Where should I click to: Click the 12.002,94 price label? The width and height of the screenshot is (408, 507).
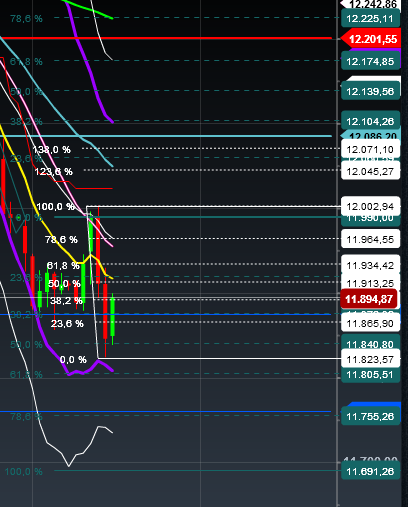(x=370, y=206)
